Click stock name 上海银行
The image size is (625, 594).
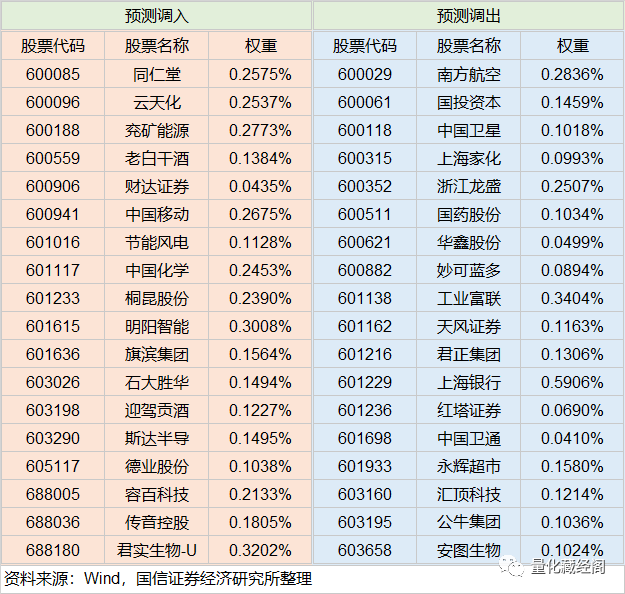coord(469,382)
